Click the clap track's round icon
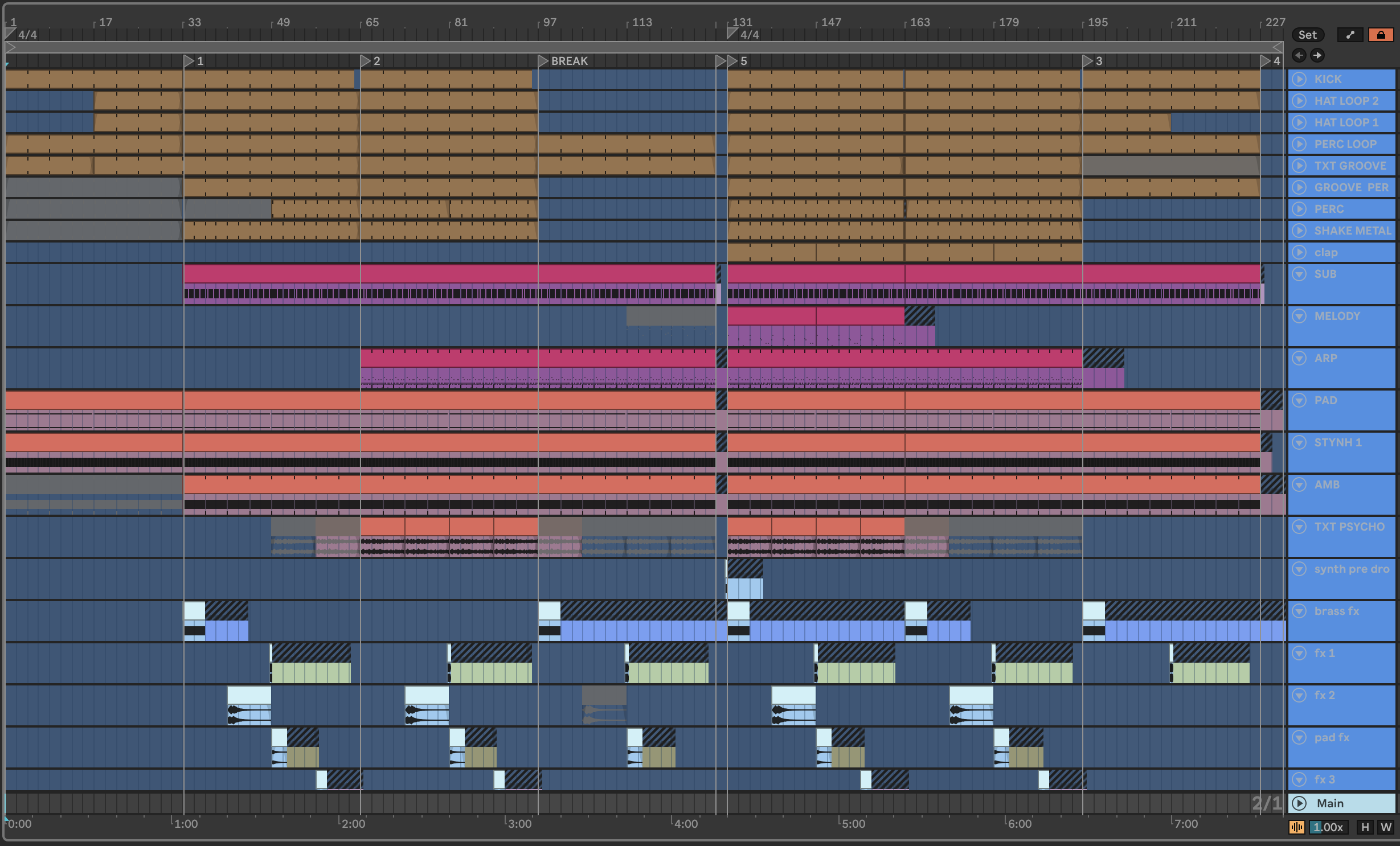The height and width of the screenshot is (846, 1400). 1299,252
